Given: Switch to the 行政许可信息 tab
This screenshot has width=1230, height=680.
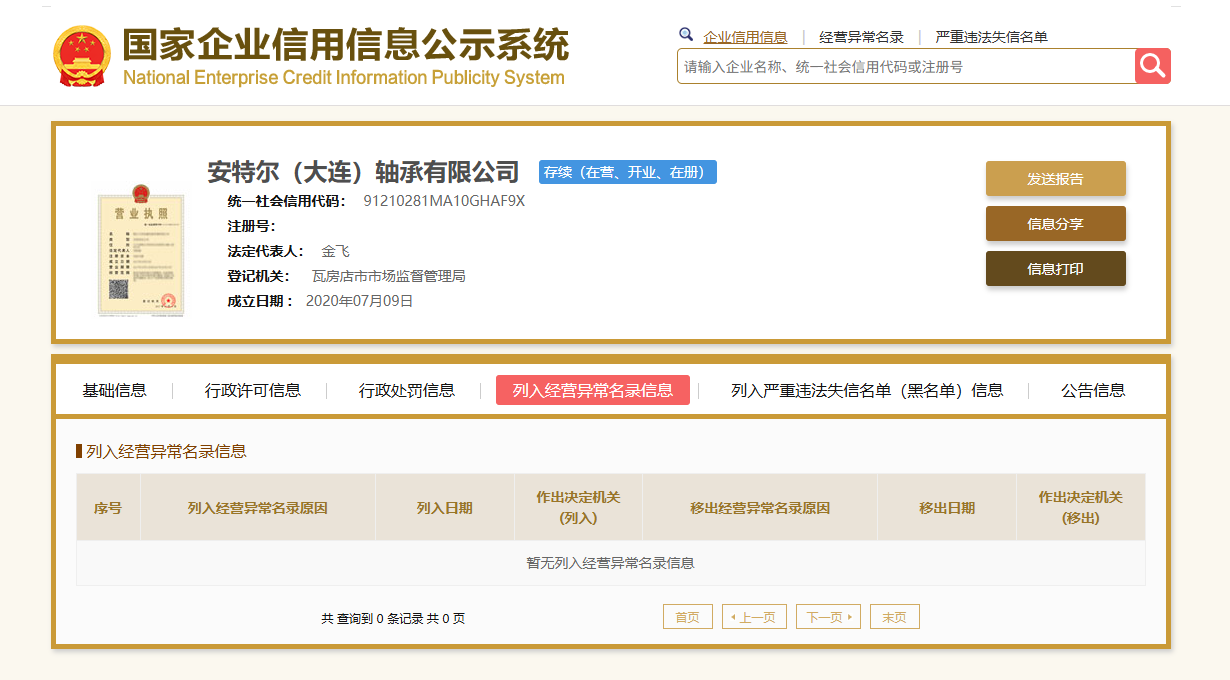Looking at the screenshot, I should (253, 390).
